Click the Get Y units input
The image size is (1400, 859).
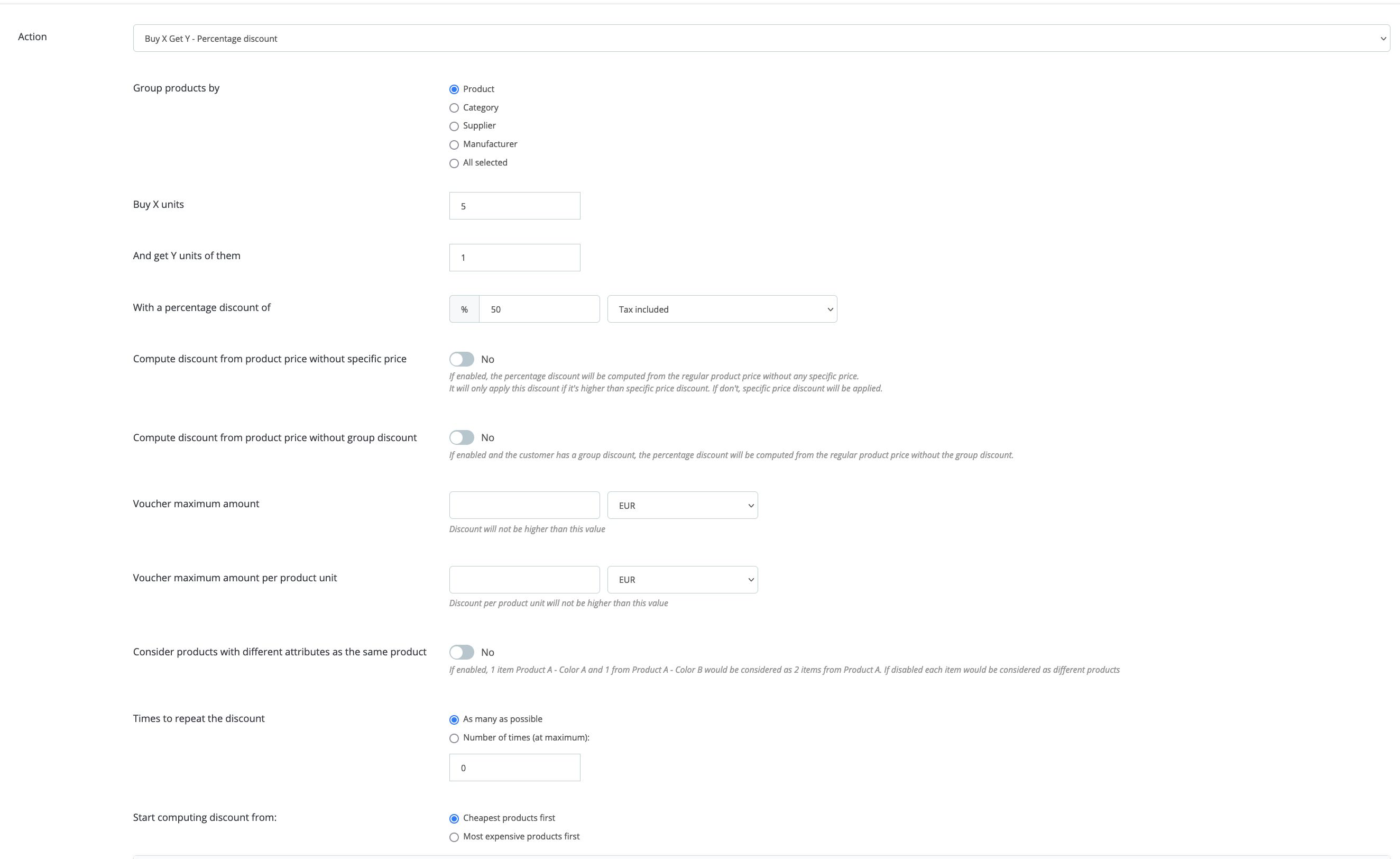[514, 258]
